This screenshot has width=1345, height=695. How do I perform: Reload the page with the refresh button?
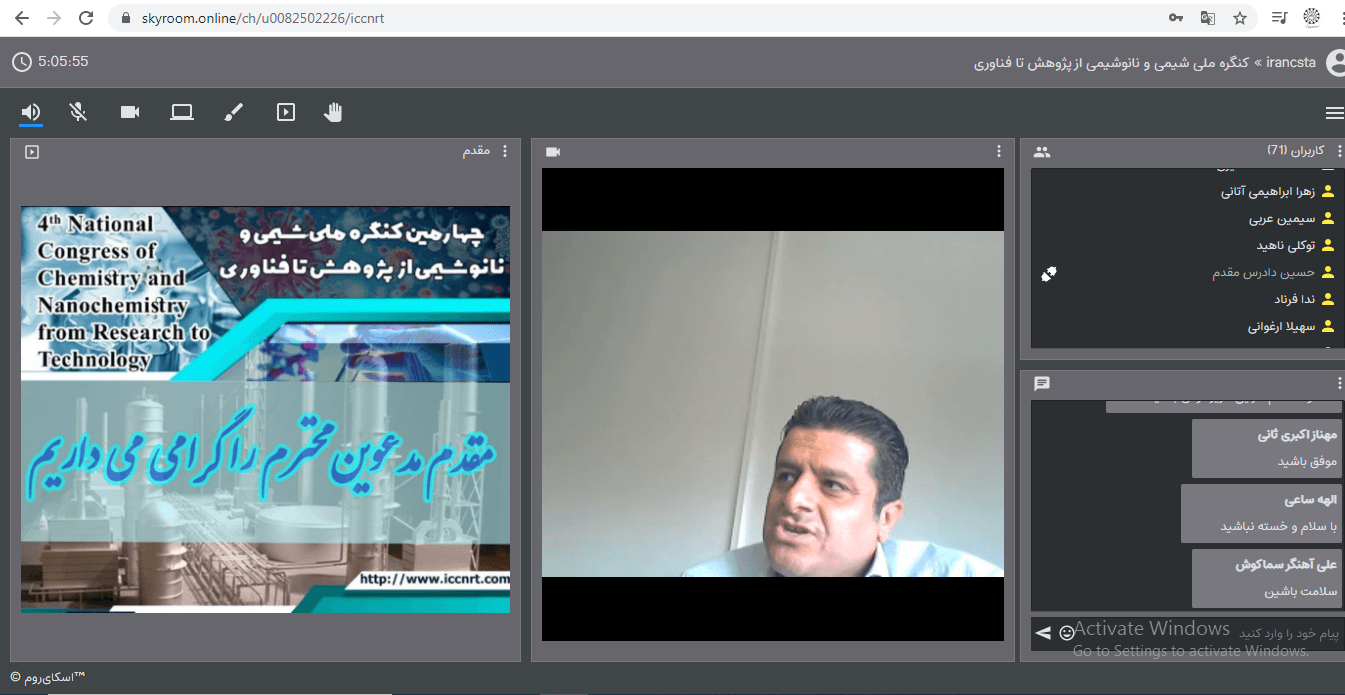click(86, 17)
